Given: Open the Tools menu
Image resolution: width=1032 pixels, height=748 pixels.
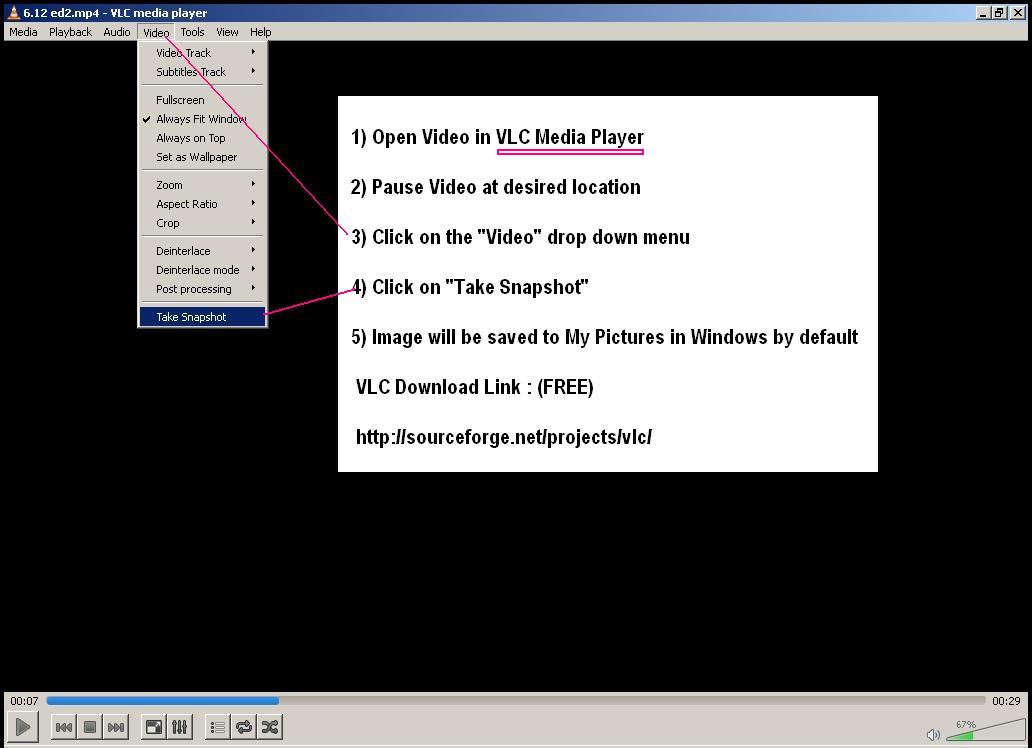Looking at the screenshot, I should pos(192,32).
